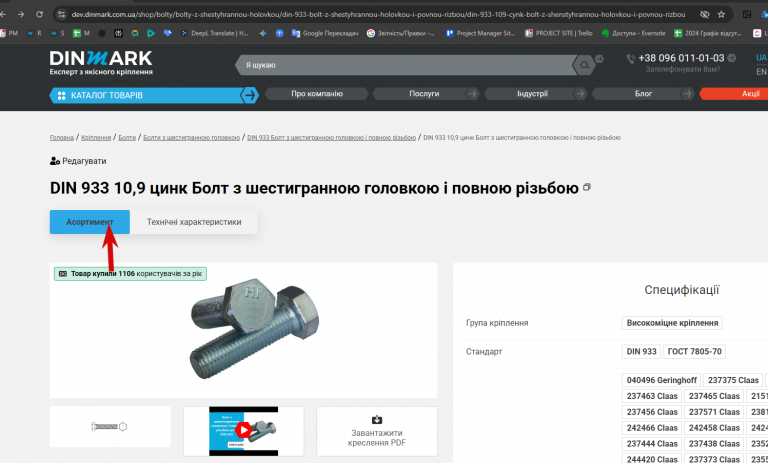Open the chat bubble bookmark icon
Image resolution: width=768 pixels, height=463 pixels.
point(135,33)
